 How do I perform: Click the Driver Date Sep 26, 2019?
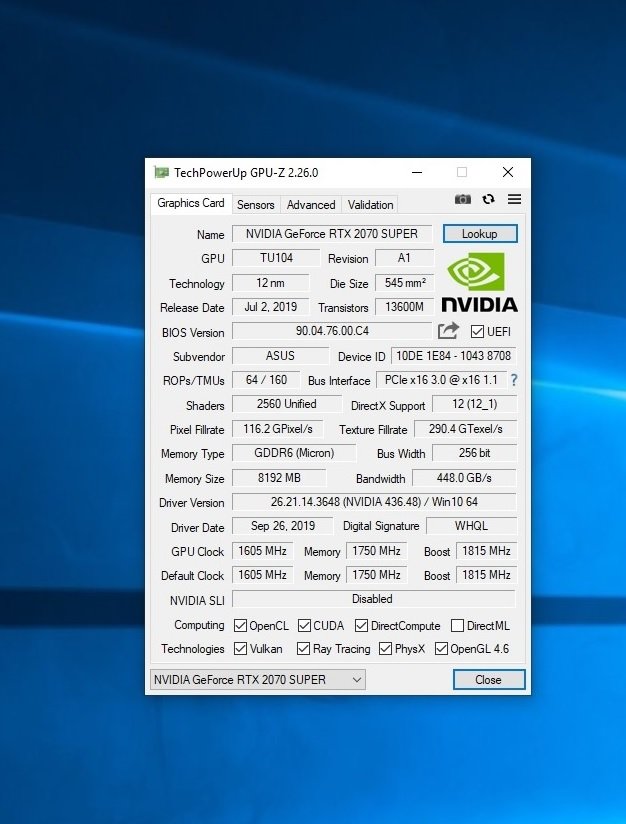coord(283,526)
